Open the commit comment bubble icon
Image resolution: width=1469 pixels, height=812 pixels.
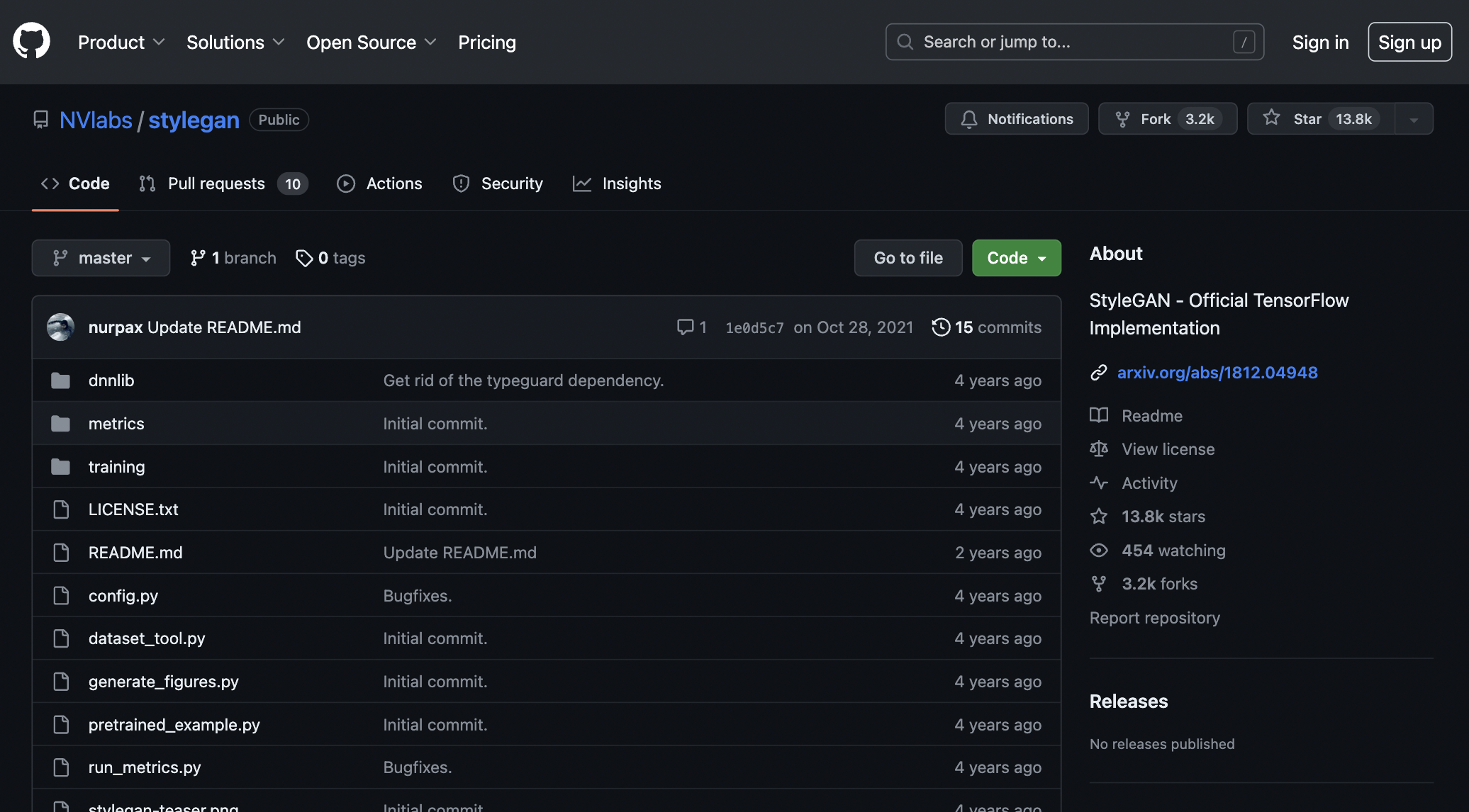point(685,327)
